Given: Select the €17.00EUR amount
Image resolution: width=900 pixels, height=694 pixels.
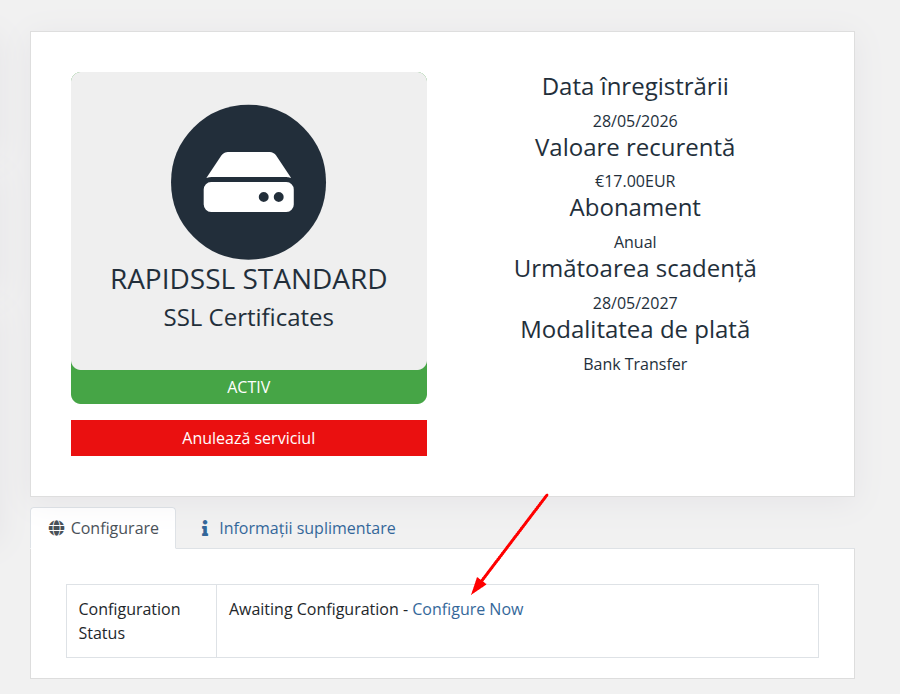Looking at the screenshot, I should 635,181.
